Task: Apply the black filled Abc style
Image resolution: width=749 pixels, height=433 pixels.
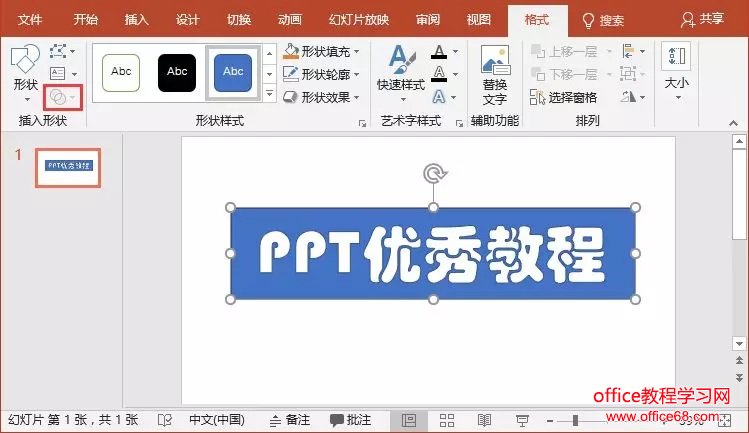Action: (x=177, y=73)
